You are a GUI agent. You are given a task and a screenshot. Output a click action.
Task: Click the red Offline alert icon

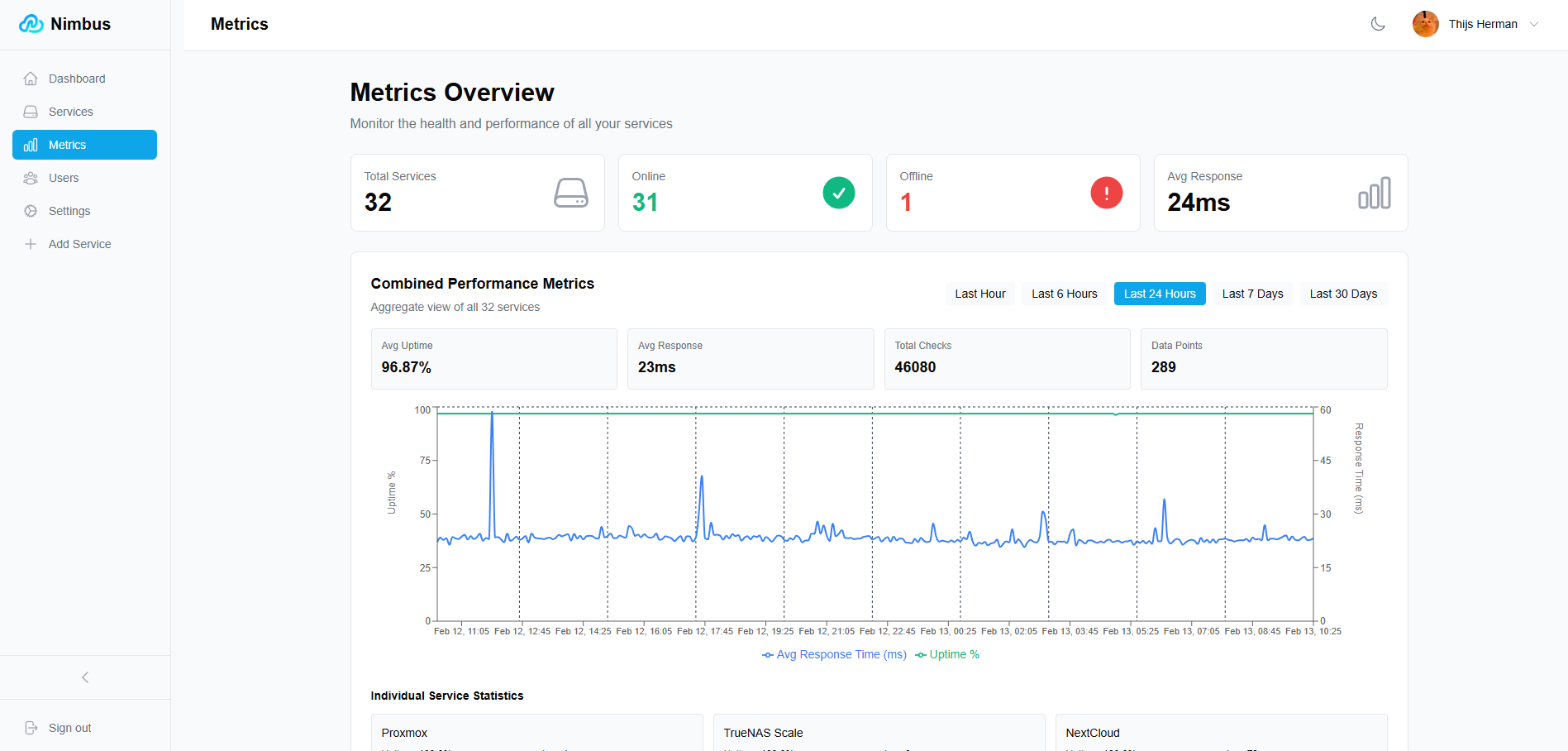coord(1107,193)
